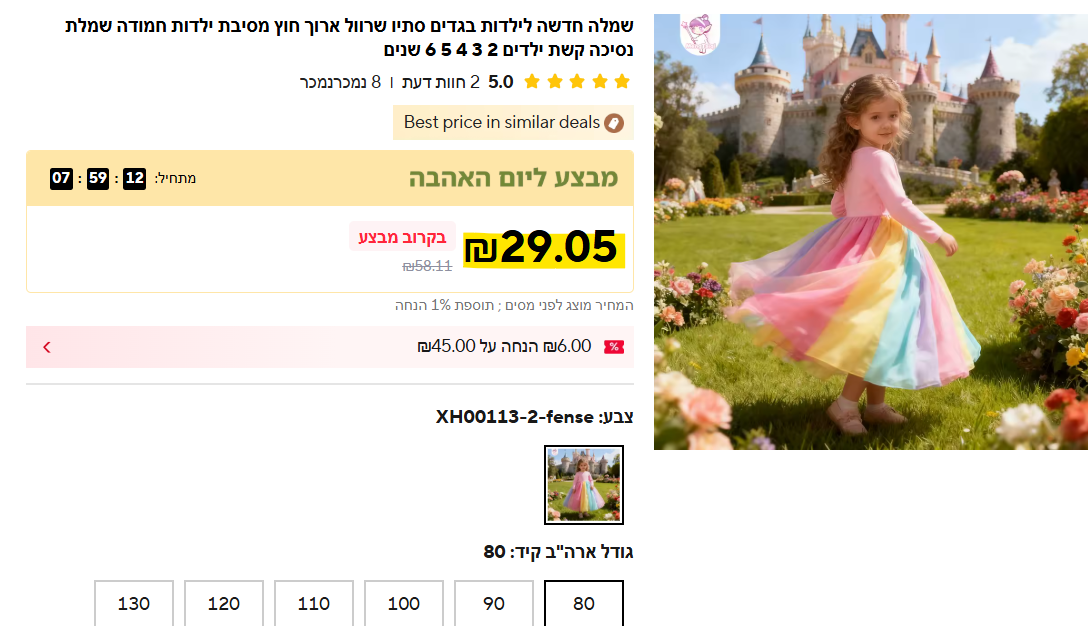Viewport: 1088px width, 626px height.
Task: Select size 90 option
Action: (x=494, y=604)
